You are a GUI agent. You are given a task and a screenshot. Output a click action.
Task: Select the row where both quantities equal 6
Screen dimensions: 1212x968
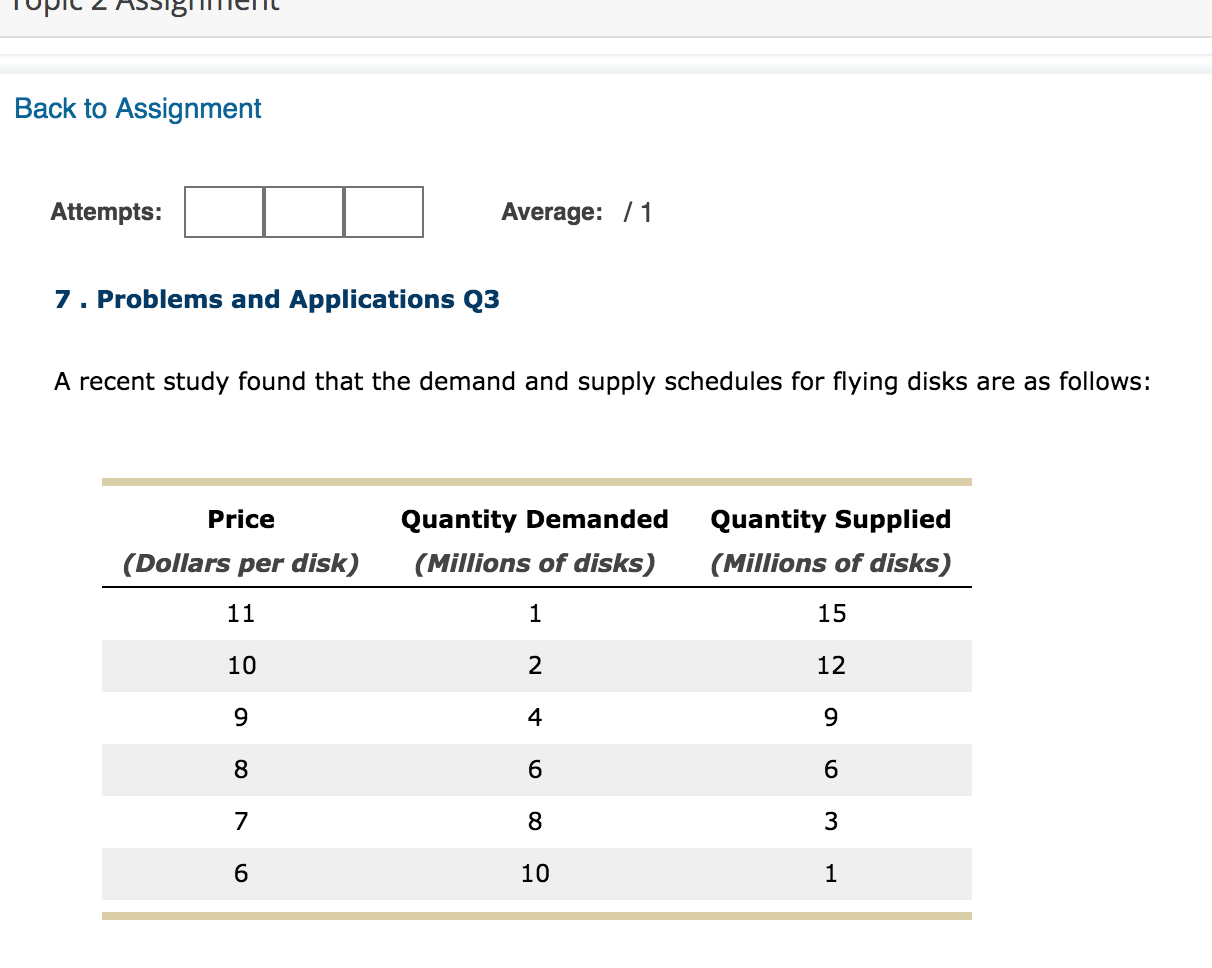(535, 769)
